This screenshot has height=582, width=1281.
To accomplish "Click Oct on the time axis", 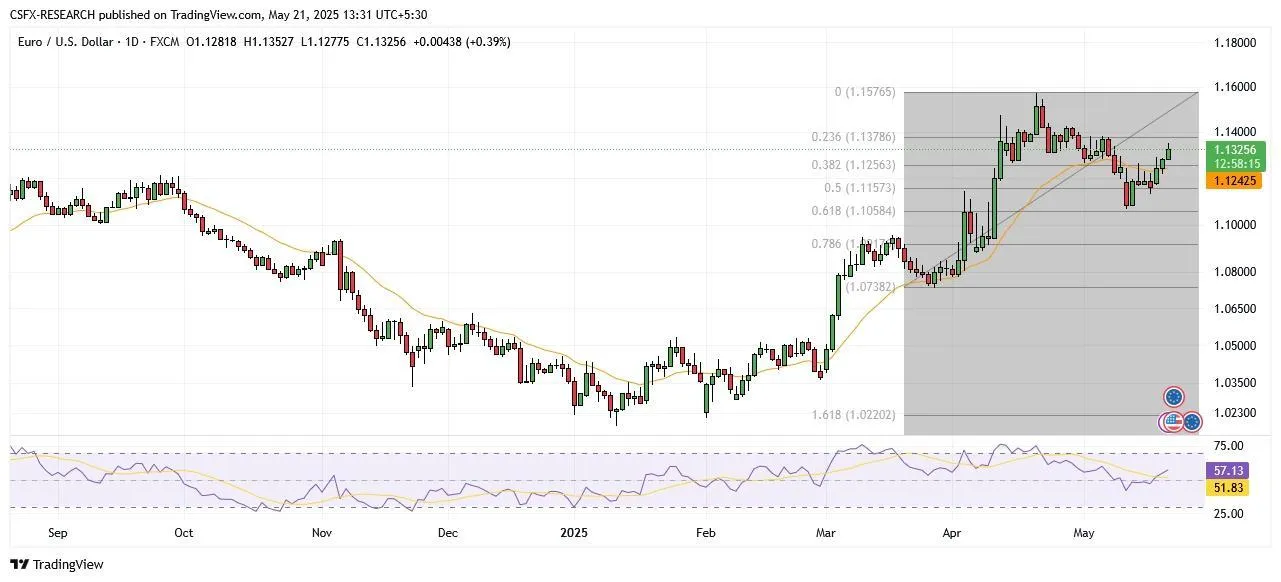I will 183,533.
